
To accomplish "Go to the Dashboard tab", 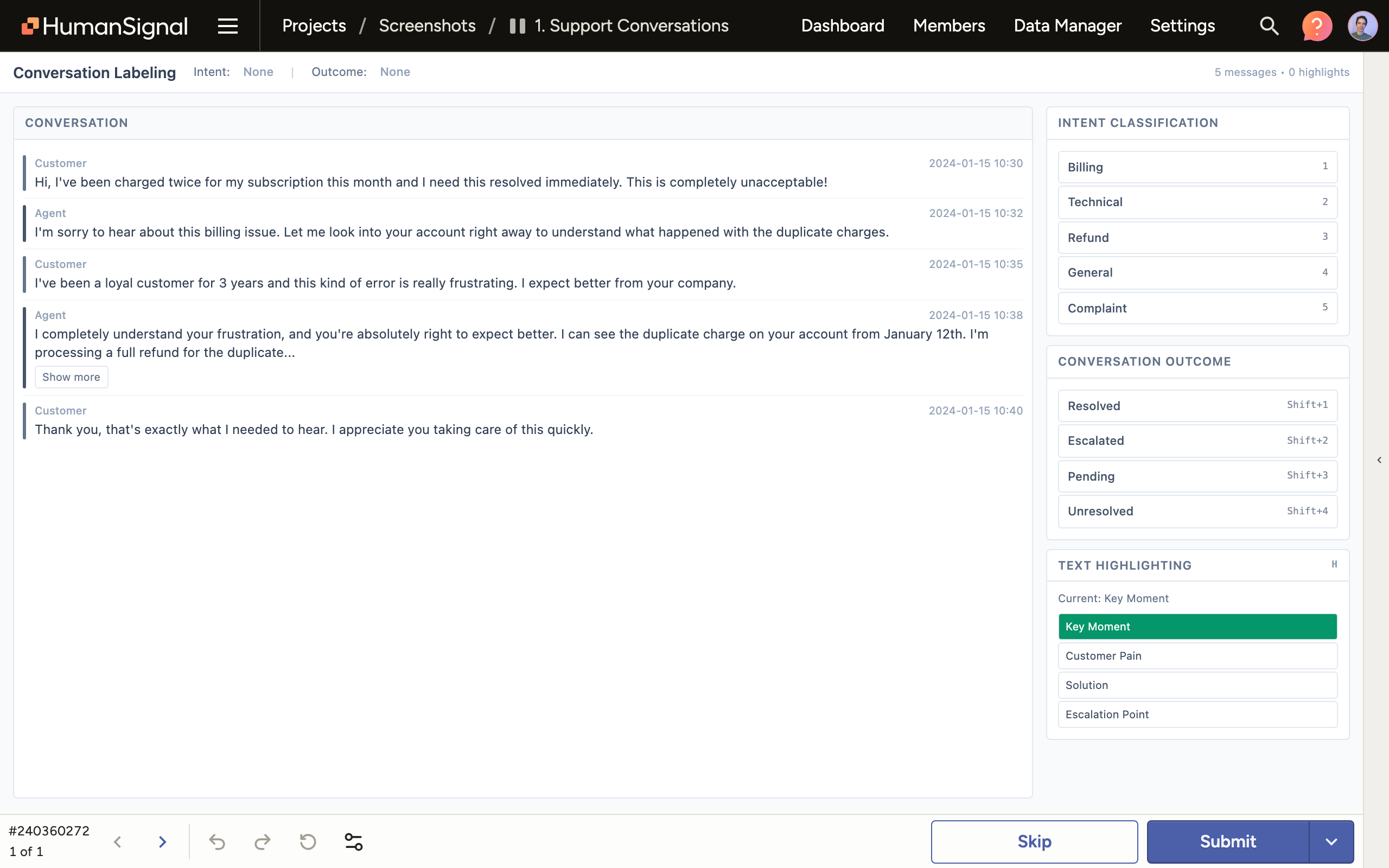I will (x=842, y=26).
